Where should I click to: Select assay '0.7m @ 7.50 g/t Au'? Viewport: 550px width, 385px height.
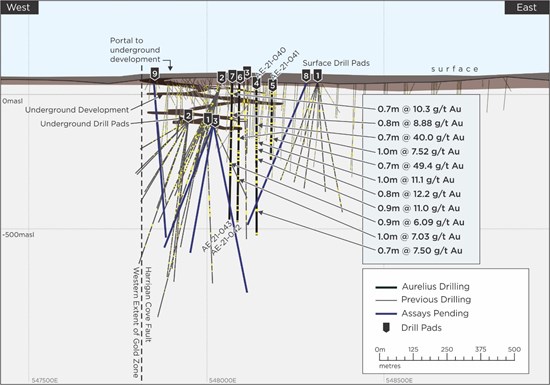tap(420, 251)
